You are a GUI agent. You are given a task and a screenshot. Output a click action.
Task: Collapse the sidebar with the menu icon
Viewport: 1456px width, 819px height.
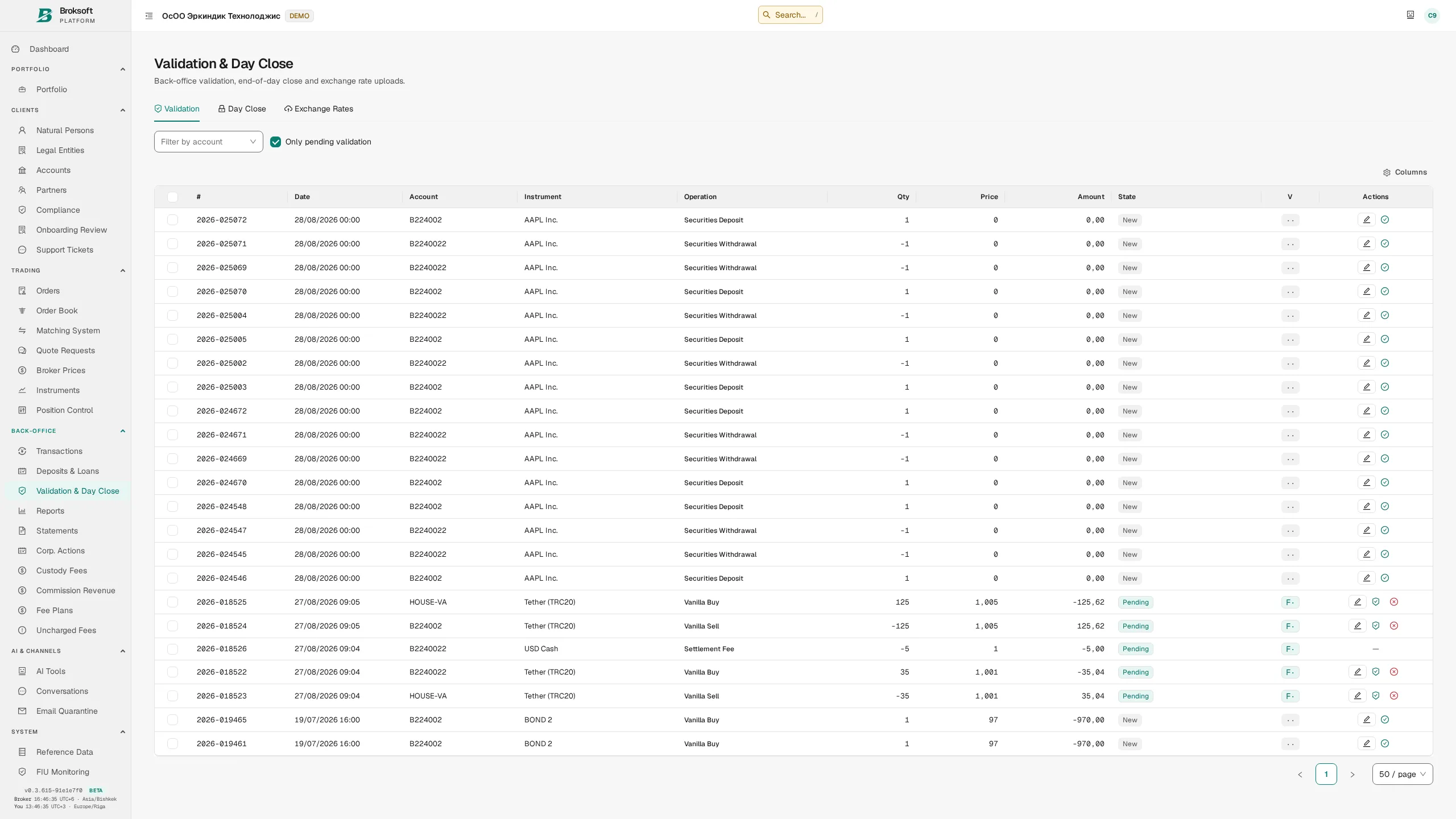(149, 16)
